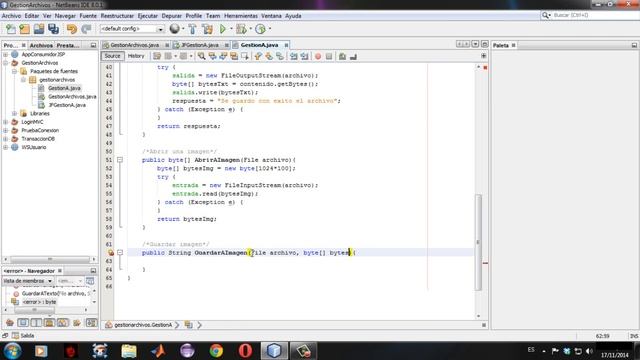Open the Depurar menu

tap(171, 16)
